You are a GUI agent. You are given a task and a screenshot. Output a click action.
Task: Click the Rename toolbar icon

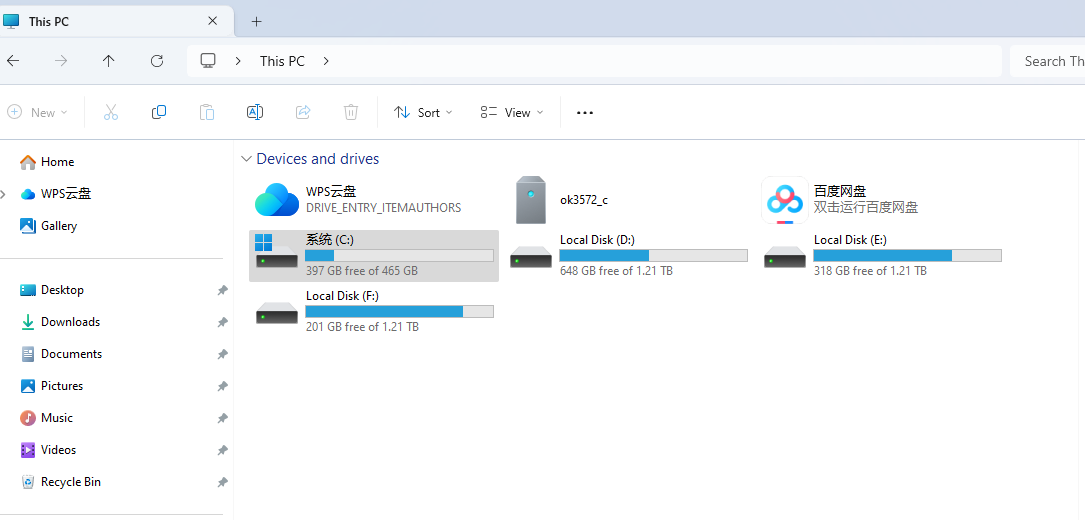(255, 112)
